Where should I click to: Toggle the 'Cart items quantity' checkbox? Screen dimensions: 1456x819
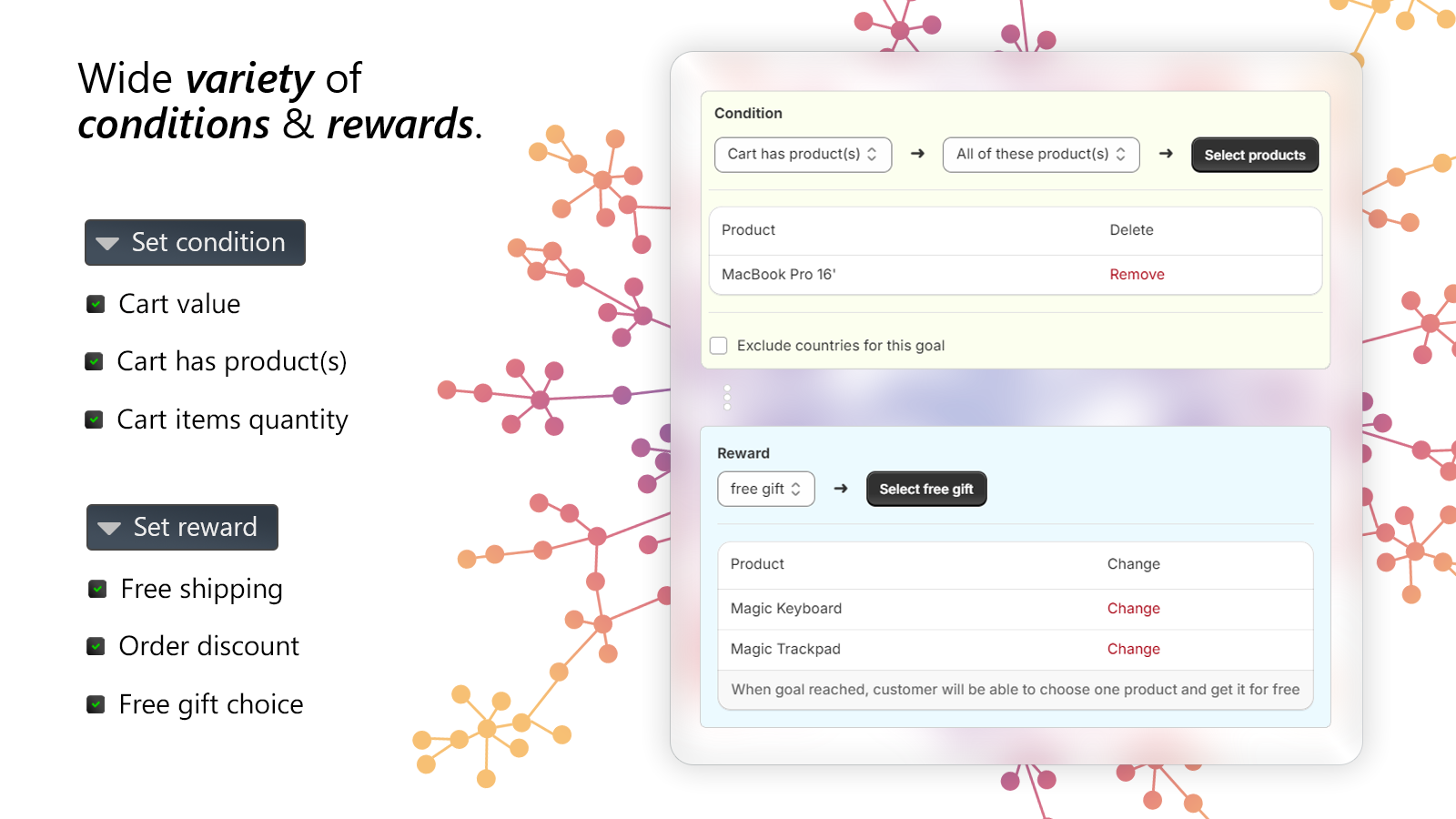(x=95, y=419)
